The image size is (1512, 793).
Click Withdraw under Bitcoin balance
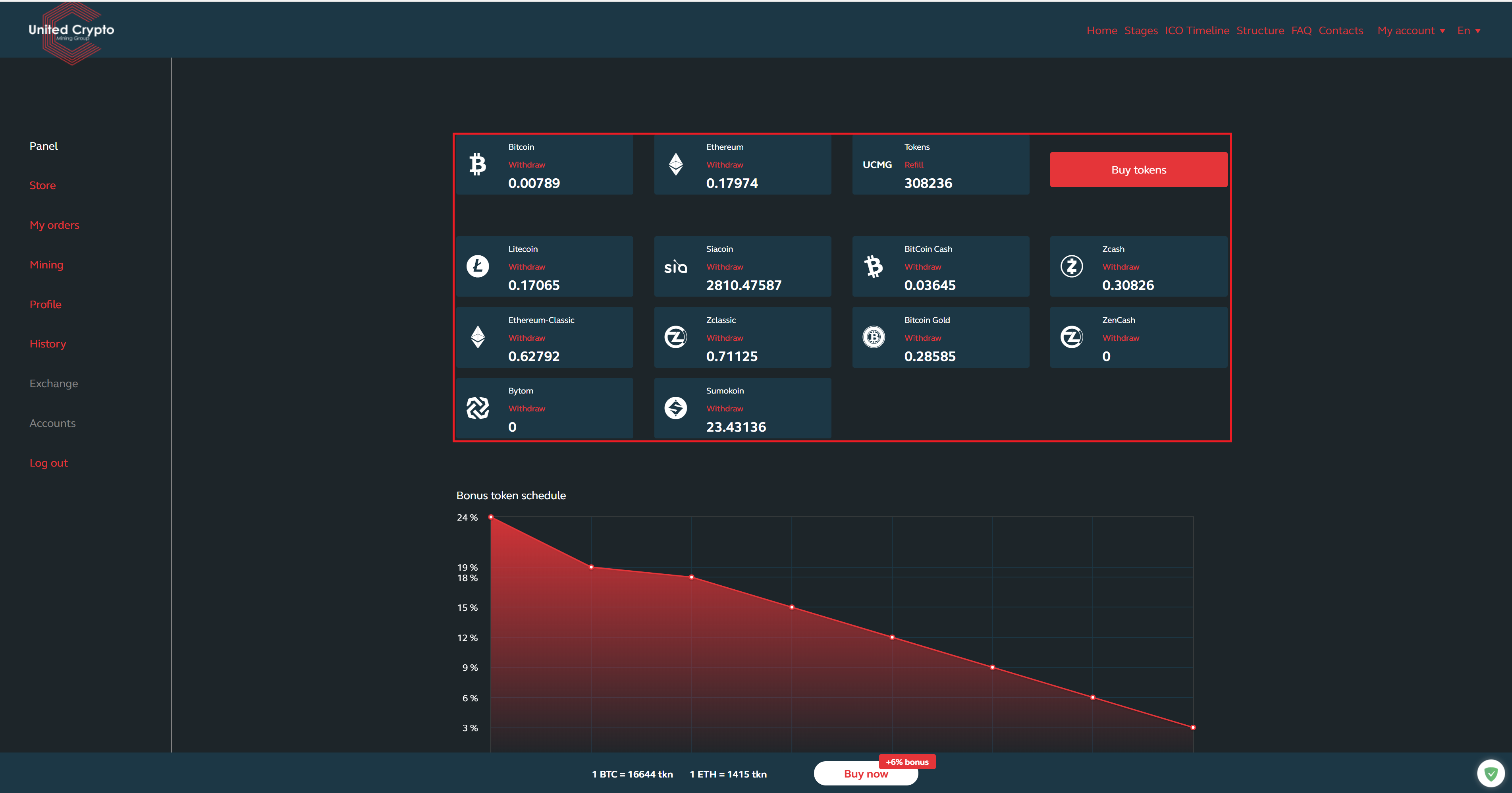click(526, 165)
